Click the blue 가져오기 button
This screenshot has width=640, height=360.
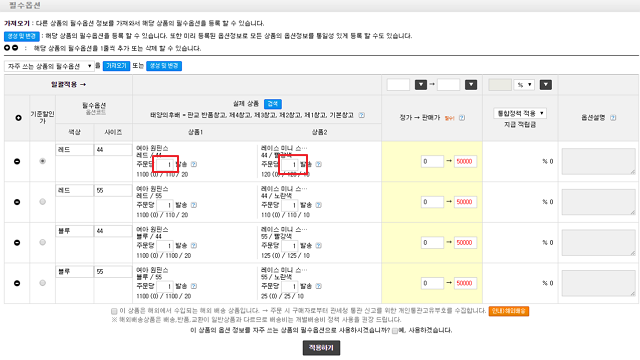tap(116, 66)
